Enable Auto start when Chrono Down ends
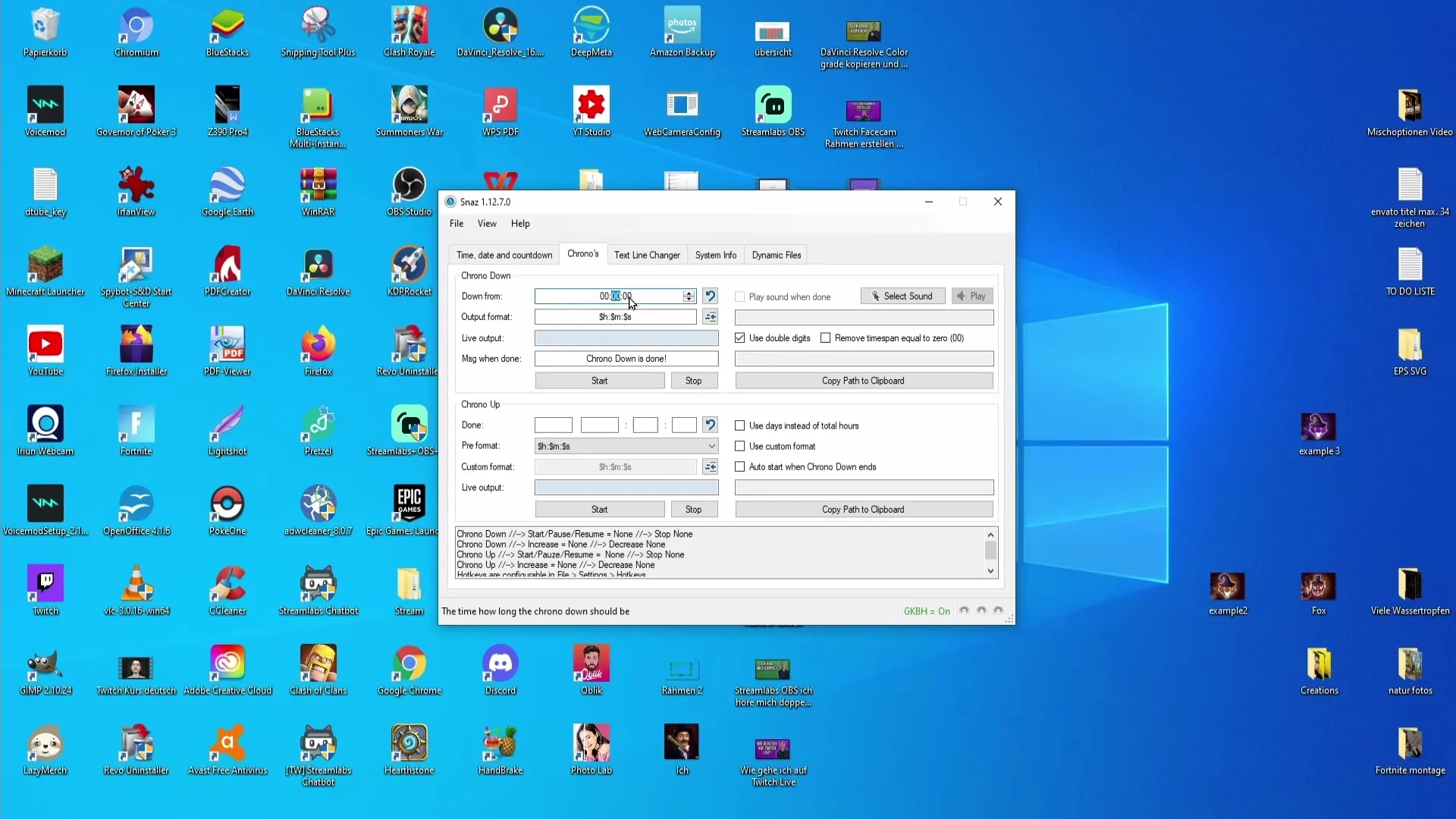 click(x=739, y=467)
